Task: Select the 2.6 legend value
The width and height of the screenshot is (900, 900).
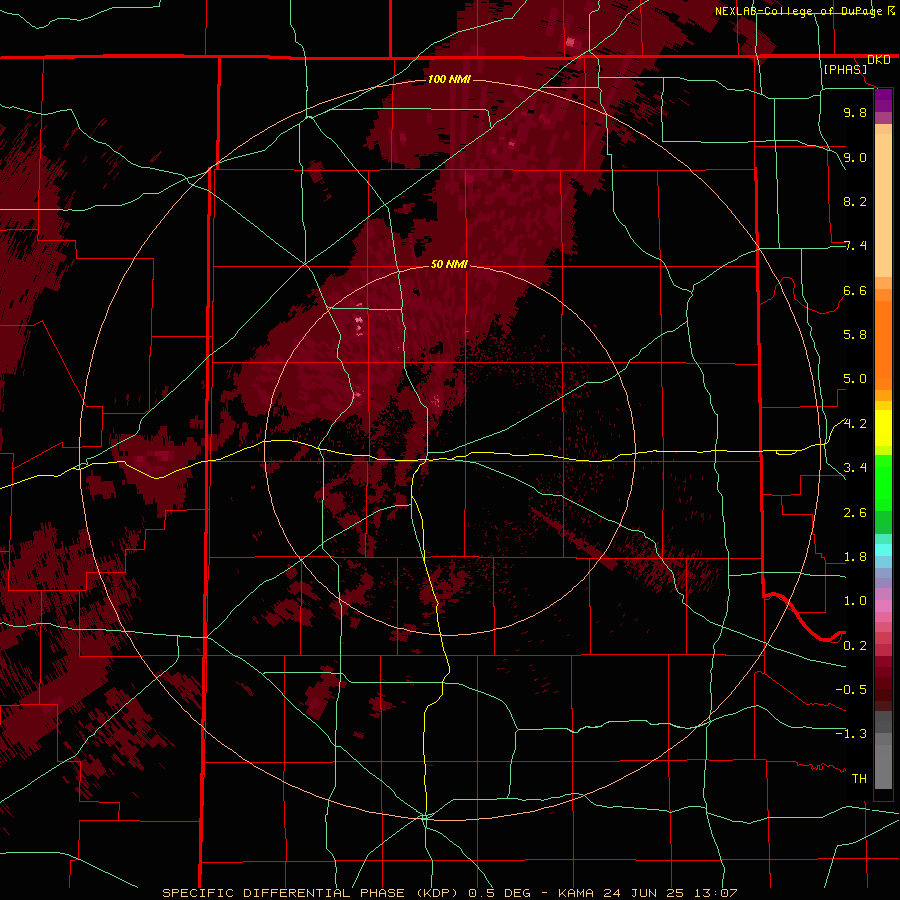Action: pyautogui.click(x=855, y=513)
